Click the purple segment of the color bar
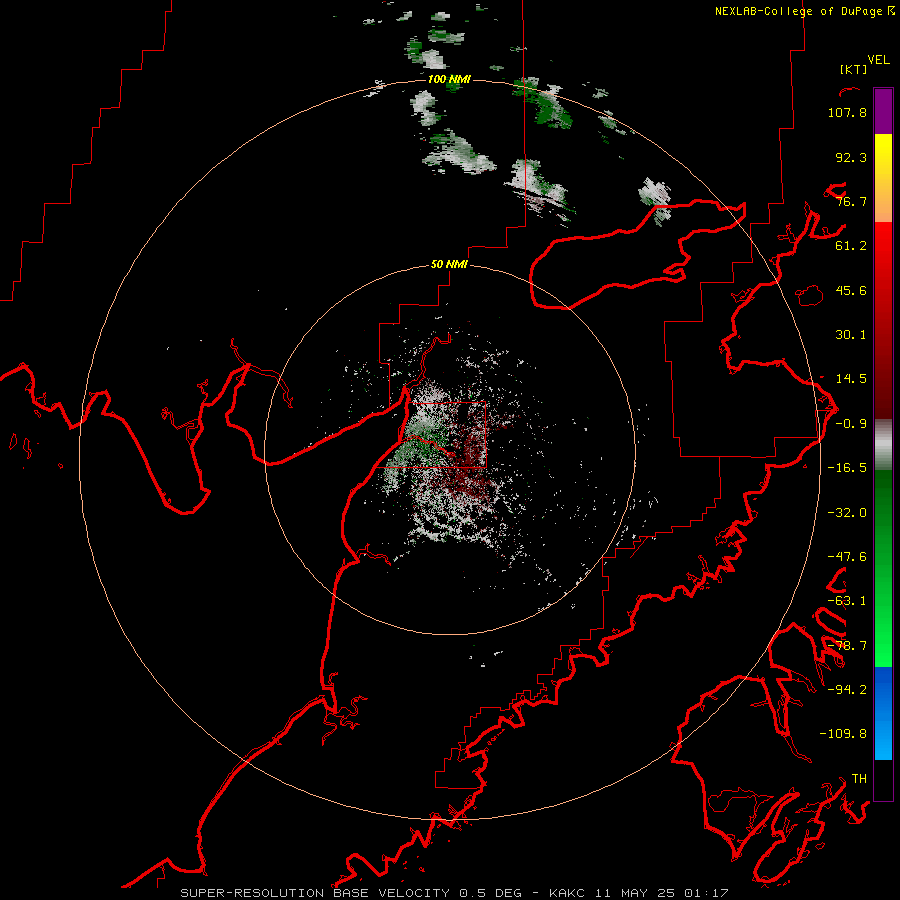The height and width of the screenshot is (900, 900). [x=883, y=112]
